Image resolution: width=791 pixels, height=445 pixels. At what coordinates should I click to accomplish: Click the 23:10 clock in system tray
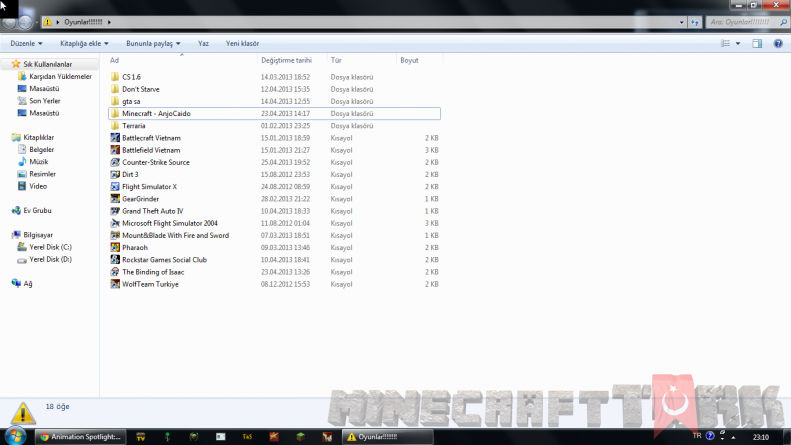(761, 437)
